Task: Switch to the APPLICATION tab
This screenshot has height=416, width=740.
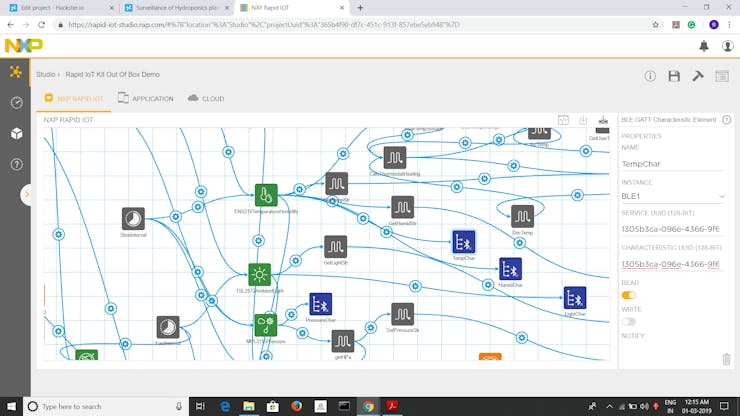Action: pyautogui.click(x=145, y=98)
